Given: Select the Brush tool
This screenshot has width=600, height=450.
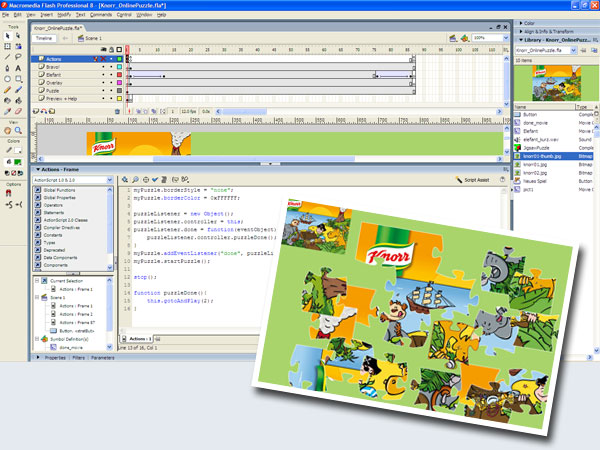Looking at the screenshot, I should pos(18,90).
